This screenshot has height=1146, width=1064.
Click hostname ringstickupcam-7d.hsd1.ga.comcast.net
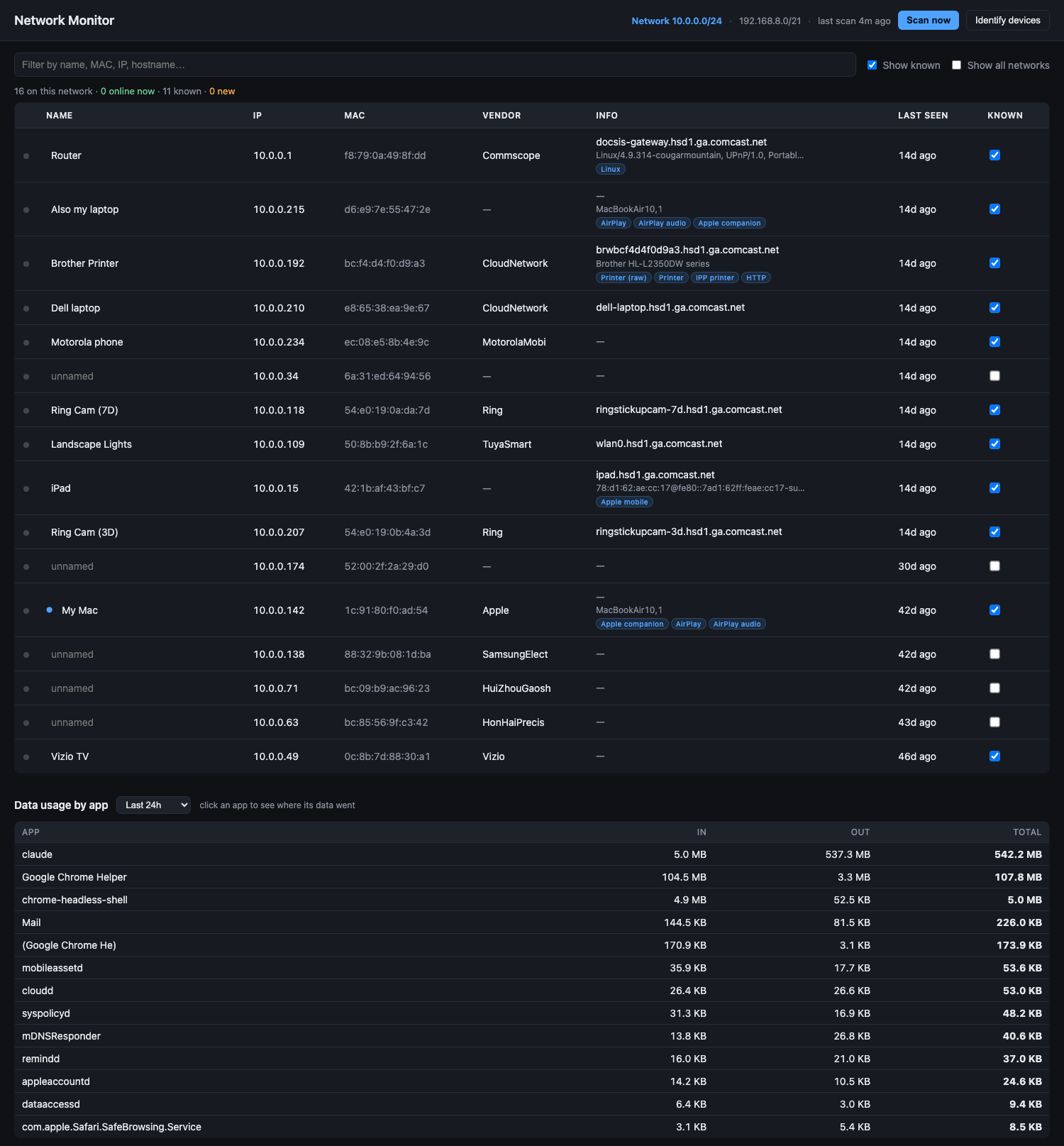point(689,409)
